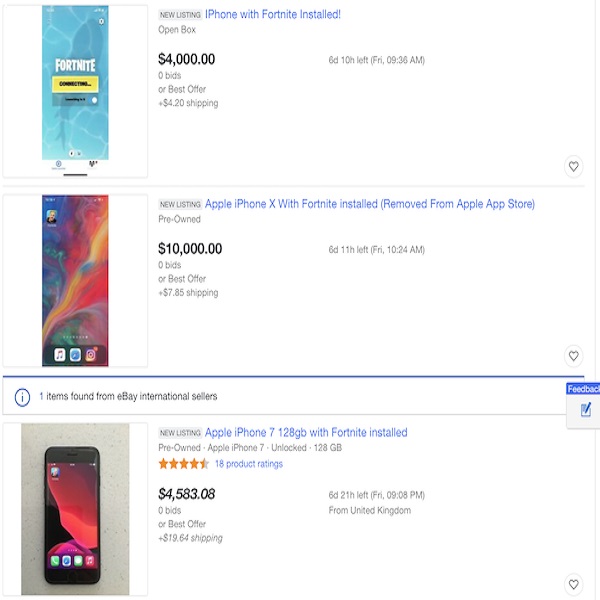Click the "items found from eBay international sellers" notice
The width and height of the screenshot is (600, 600).
[128, 397]
